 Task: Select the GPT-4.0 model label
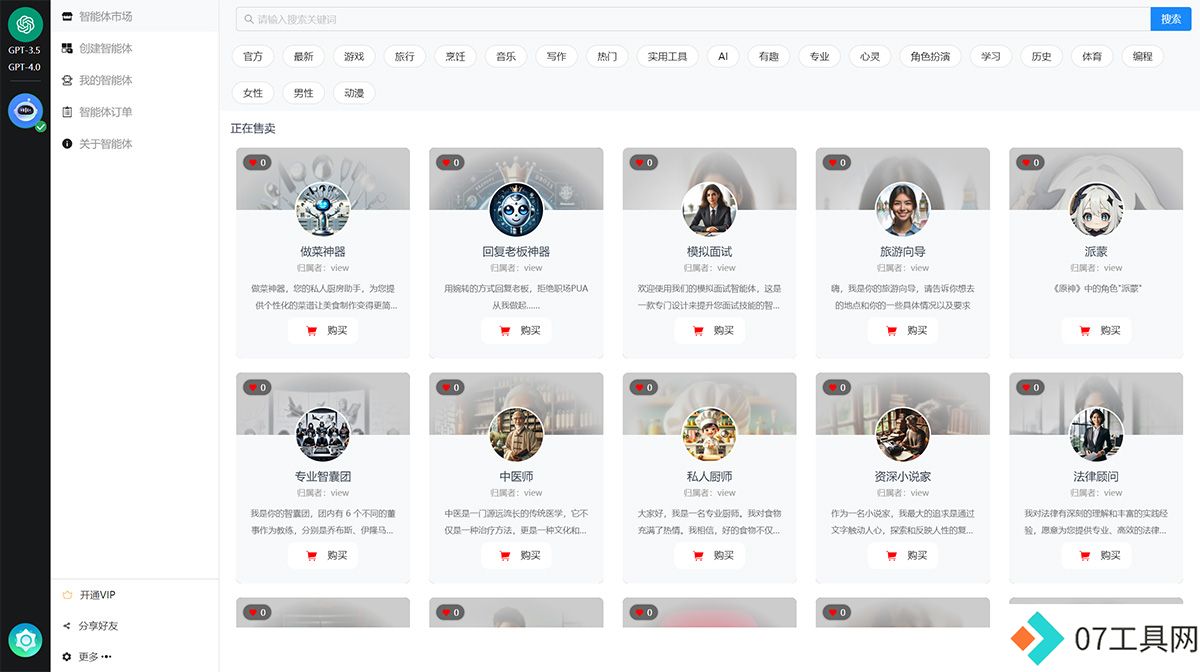[x=25, y=67]
